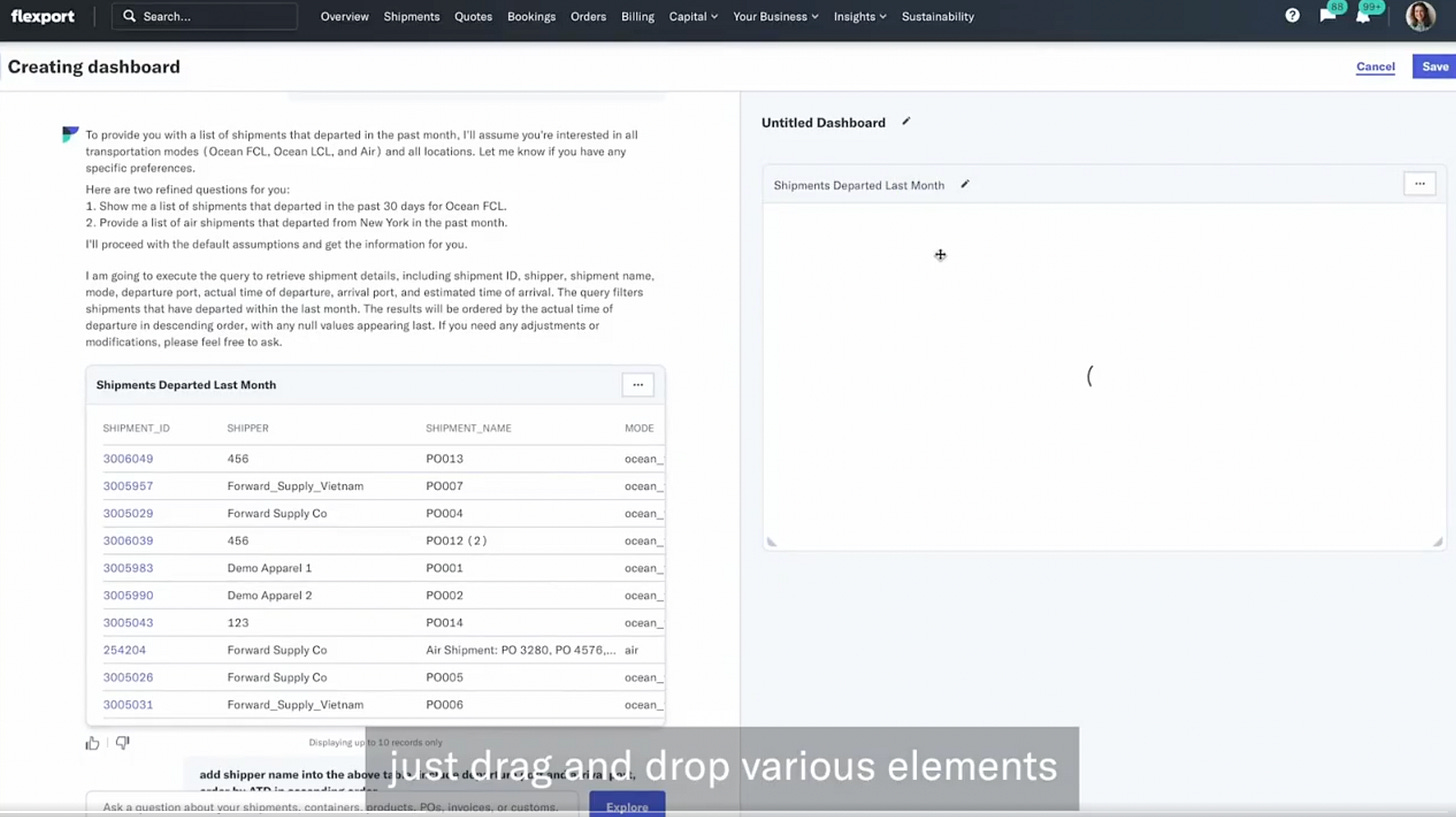Click the Explore button
The height and width of the screenshot is (817, 1456).
627,806
